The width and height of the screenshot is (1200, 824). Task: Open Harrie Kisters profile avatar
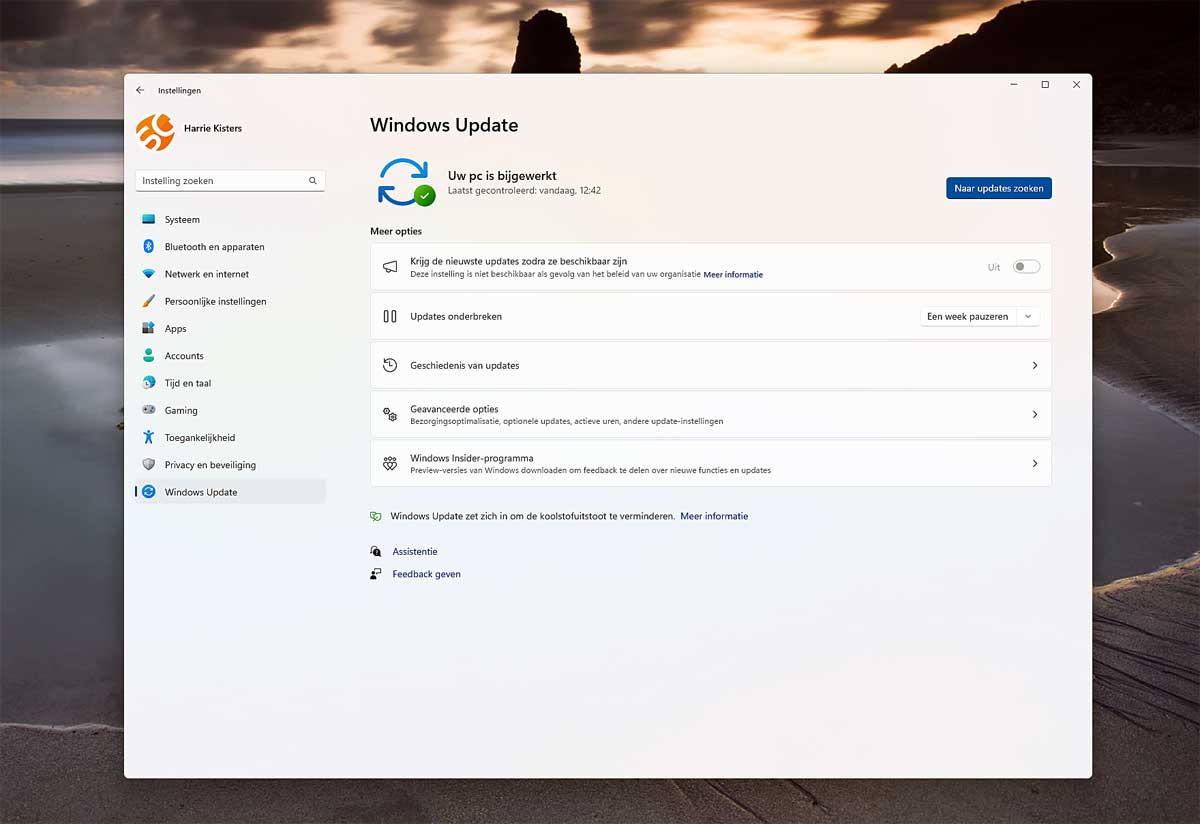click(155, 132)
